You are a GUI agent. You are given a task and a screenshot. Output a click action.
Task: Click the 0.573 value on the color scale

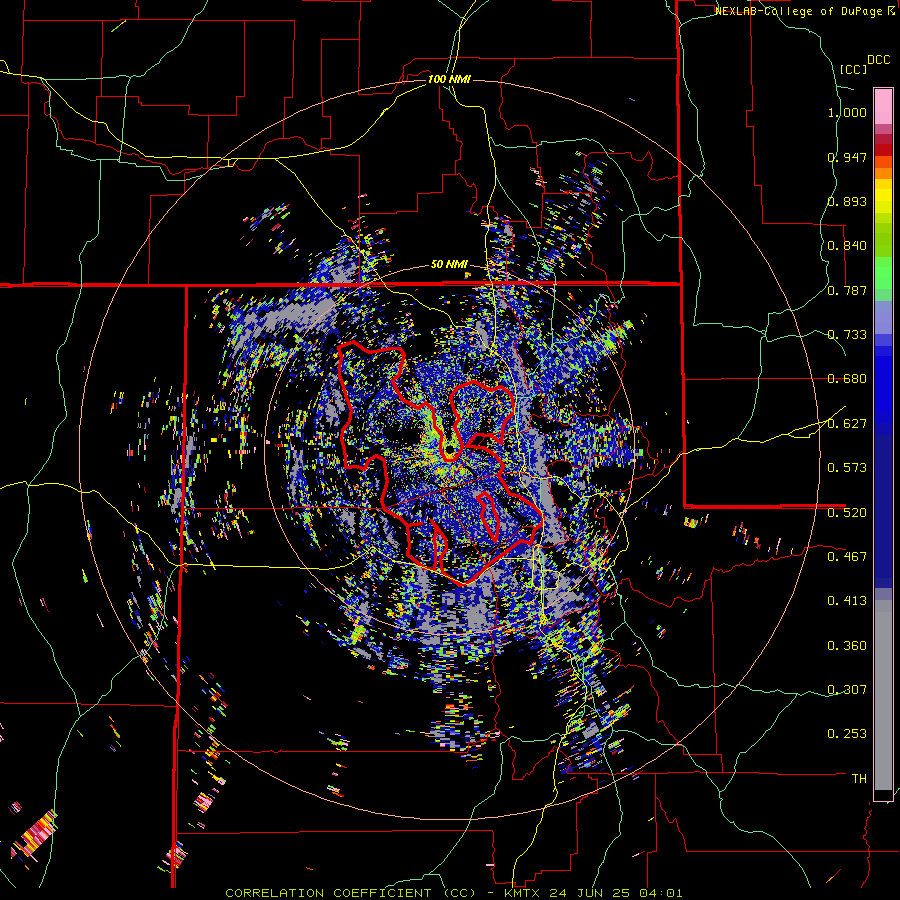point(847,468)
